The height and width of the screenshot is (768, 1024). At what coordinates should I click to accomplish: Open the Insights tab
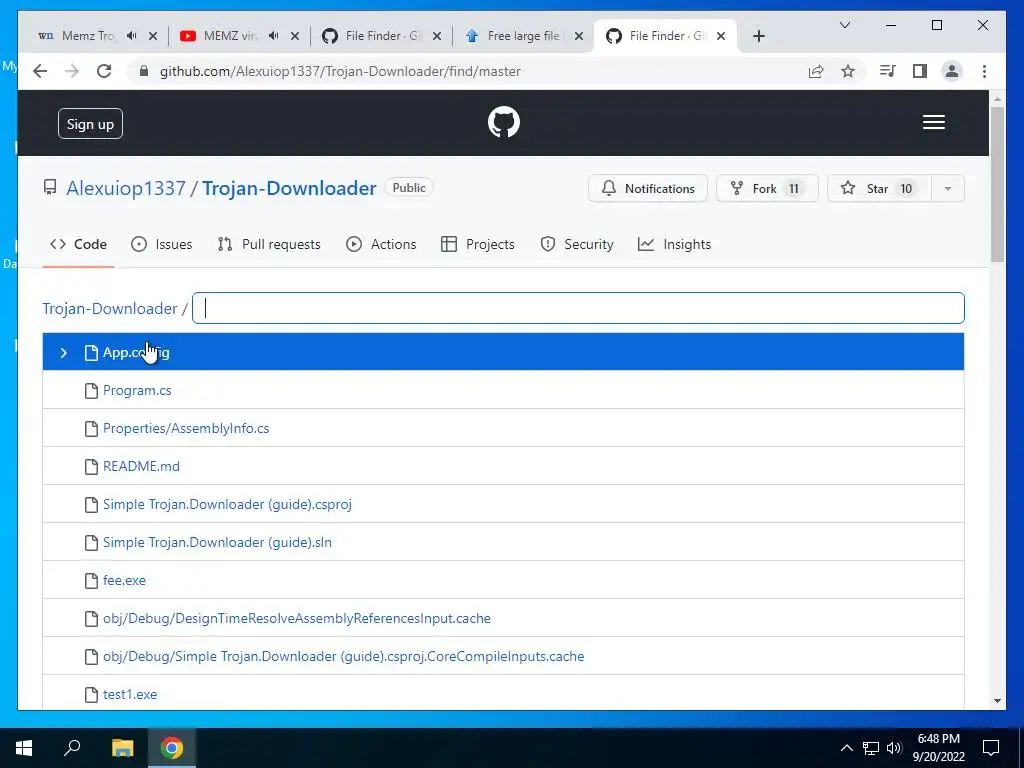click(675, 244)
